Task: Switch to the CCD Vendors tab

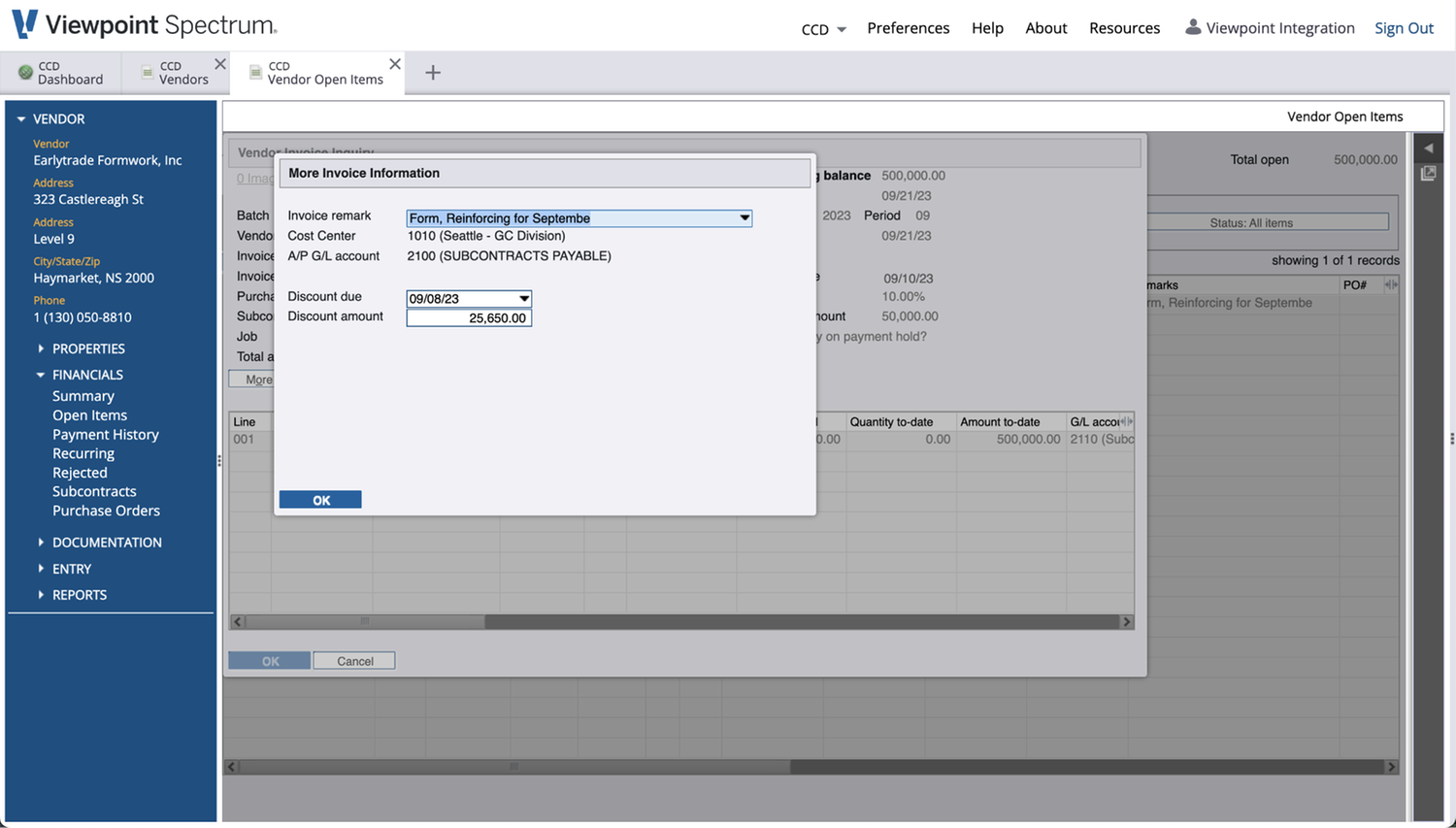Action: click(x=175, y=73)
